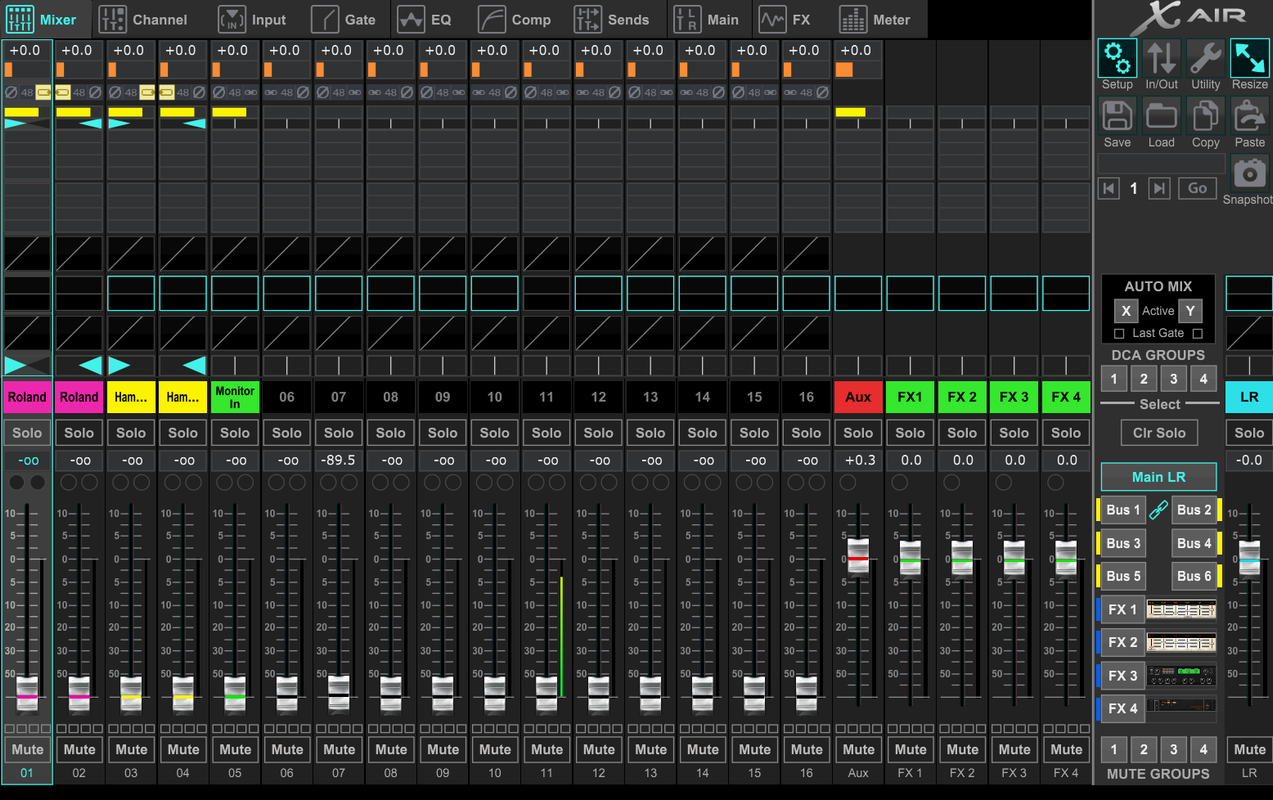
Task: Select the Bus 6 sends button
Action: point(1194,576)
